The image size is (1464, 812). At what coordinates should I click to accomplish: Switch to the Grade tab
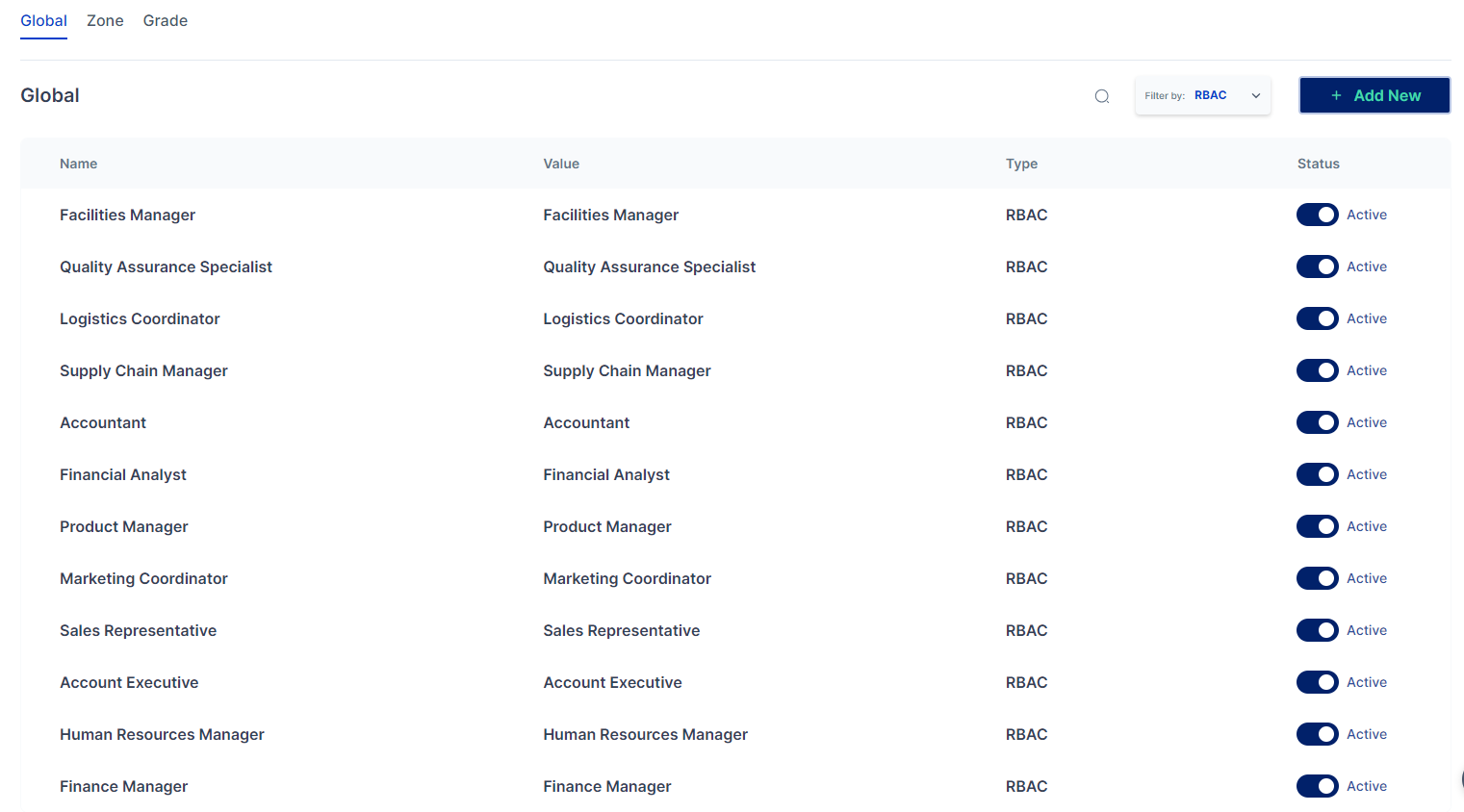coord(165,20)
